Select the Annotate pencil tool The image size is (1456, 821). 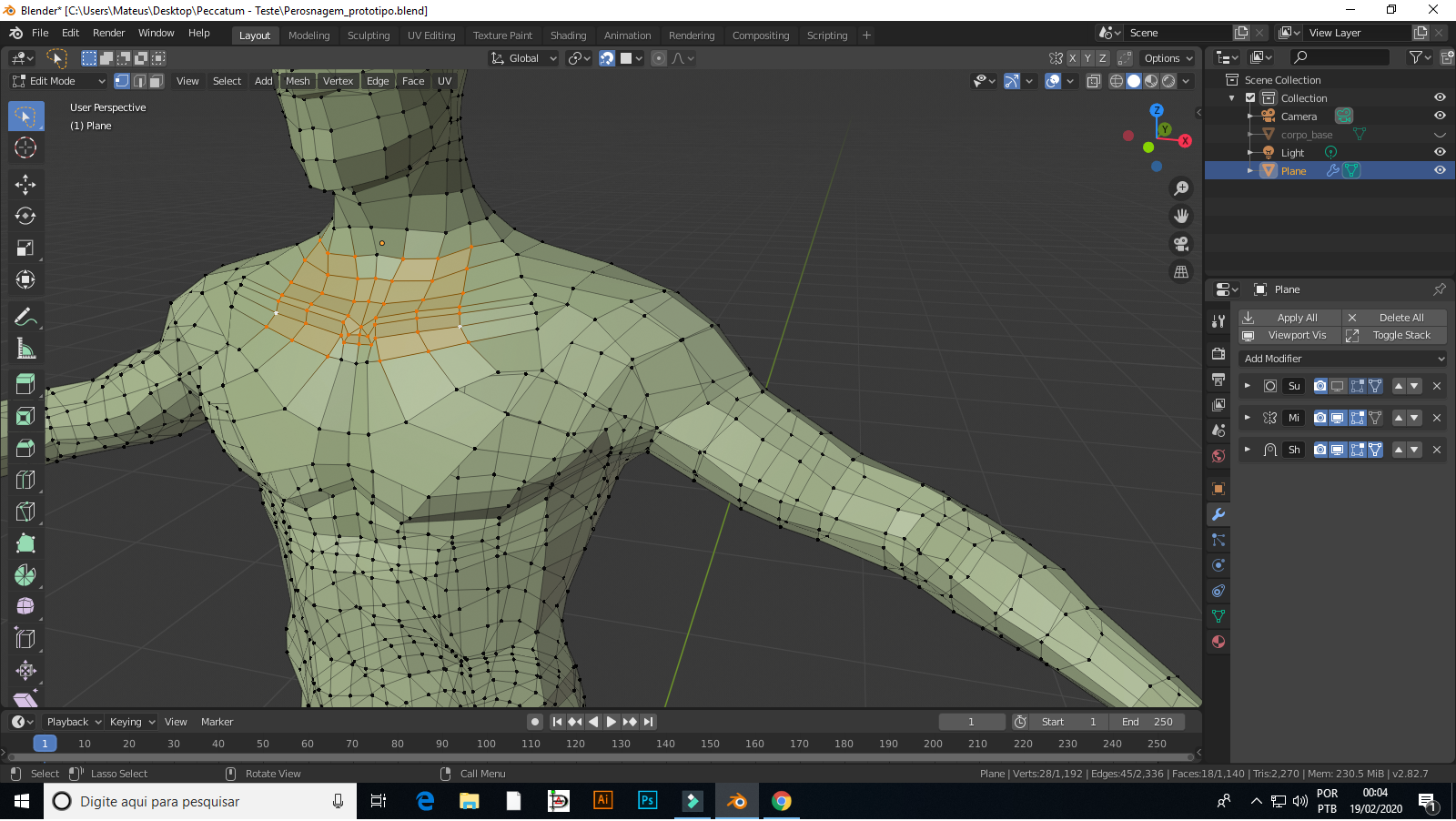point(25,318)
